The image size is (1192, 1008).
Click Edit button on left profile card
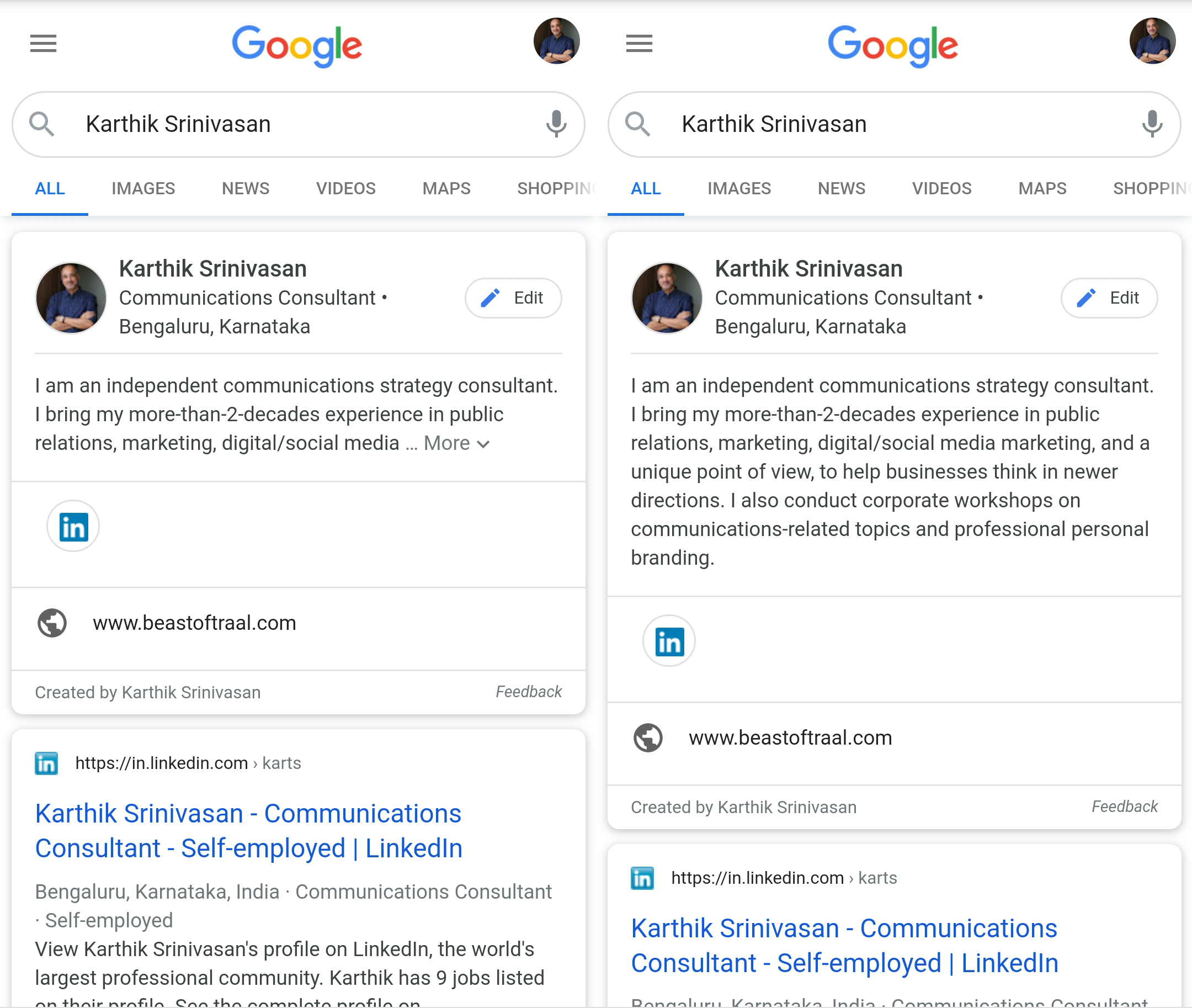[x=513, y=298]
